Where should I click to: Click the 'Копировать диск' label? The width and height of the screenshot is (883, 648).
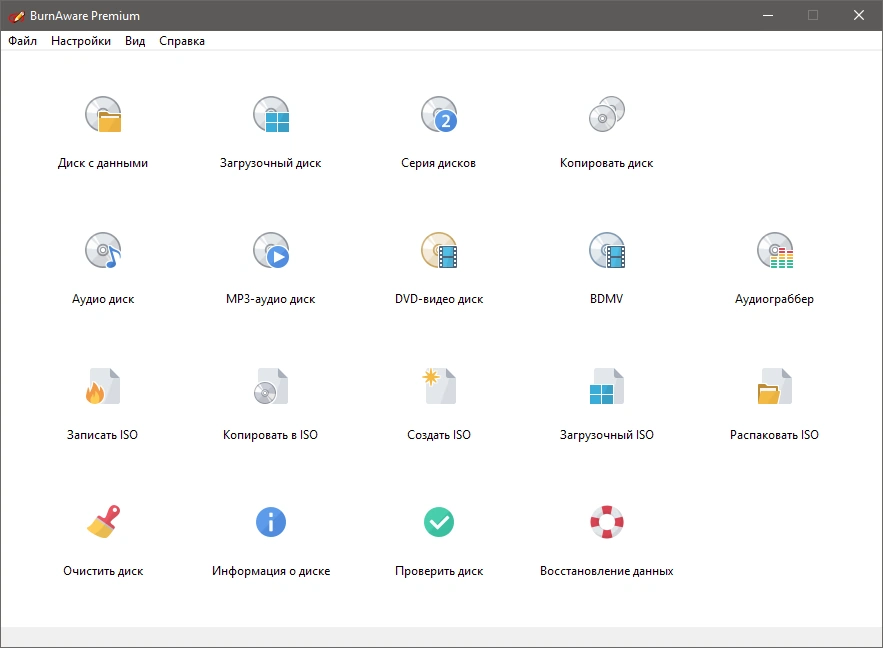(x=606, y=163)
